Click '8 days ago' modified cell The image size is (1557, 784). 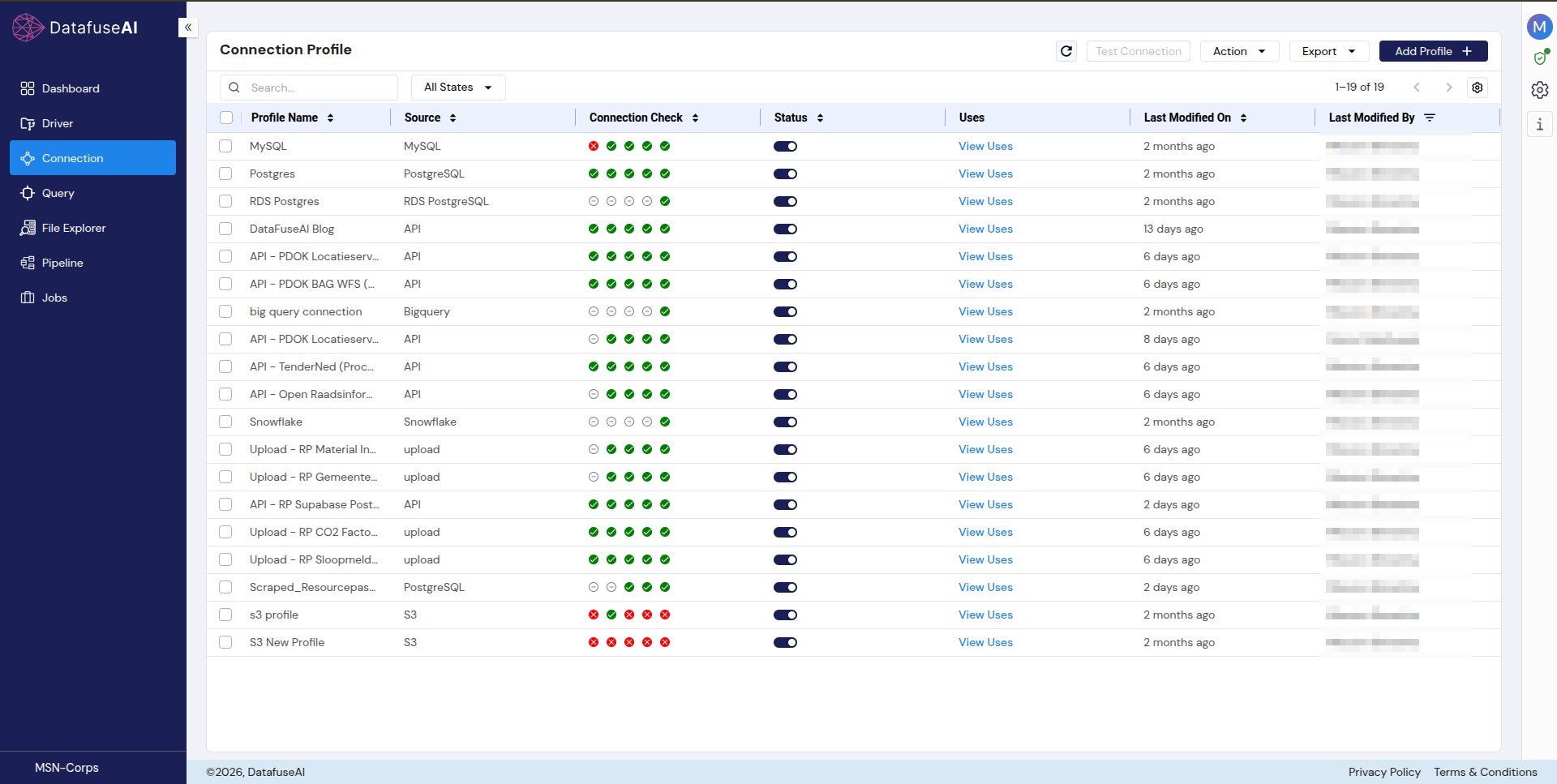1171,339
